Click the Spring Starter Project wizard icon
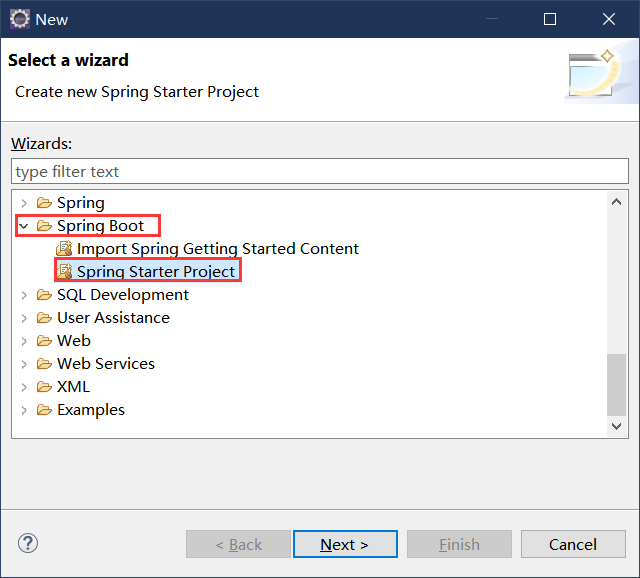The height and width of the screenshot is (578, 640). click(65, 272)
